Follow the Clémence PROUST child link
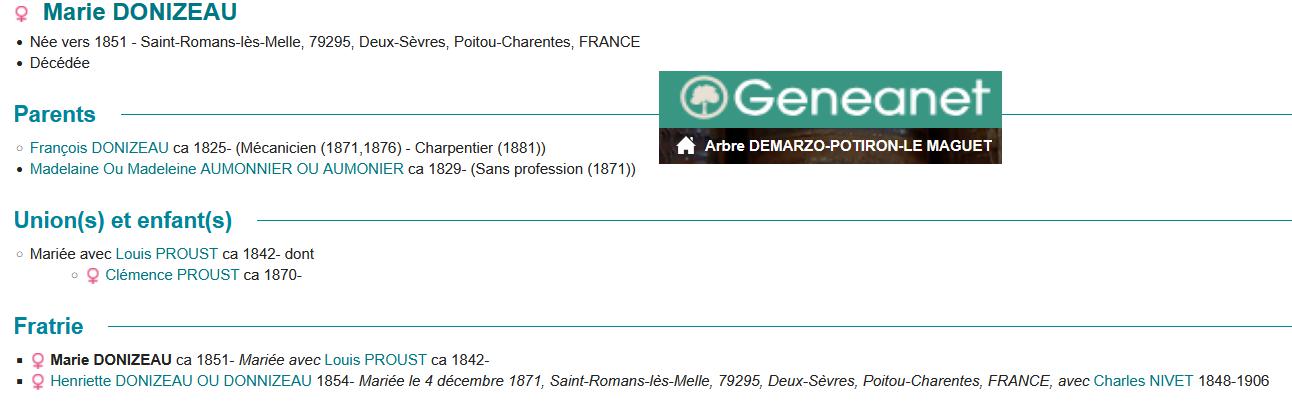Image resolution: width=1292 pixels, height=407 pixels. point(172,275)
